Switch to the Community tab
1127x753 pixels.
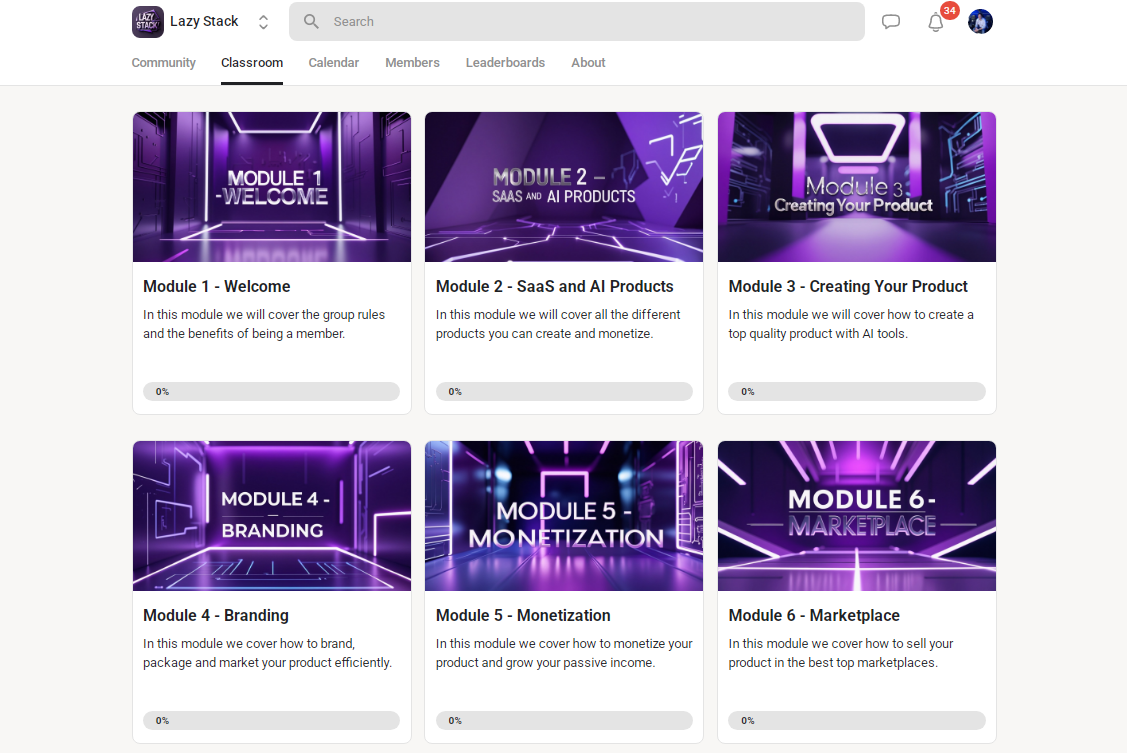(163, 62)
